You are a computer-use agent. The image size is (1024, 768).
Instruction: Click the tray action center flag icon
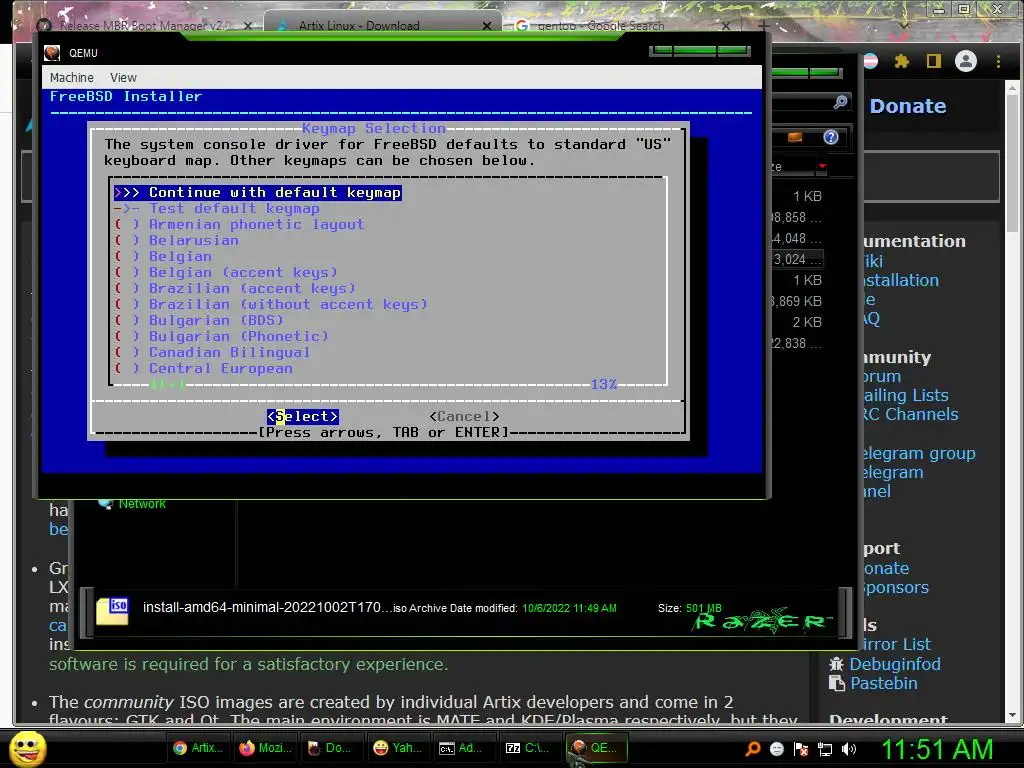pyautogui.click(x=801, y=749)
